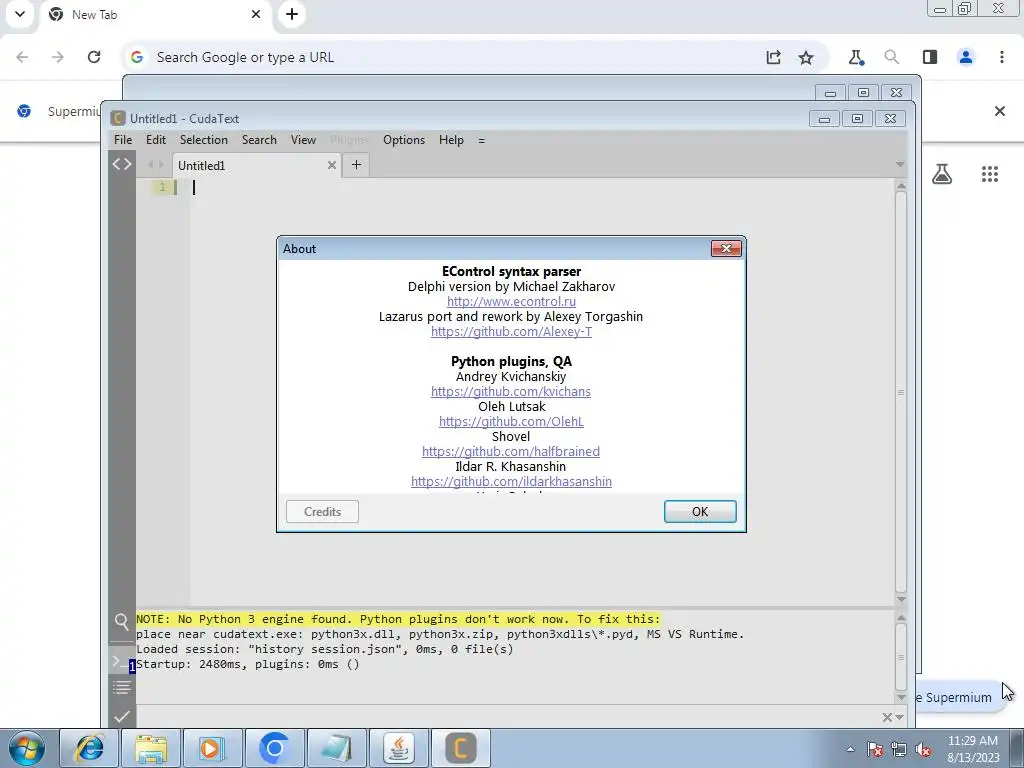The image size is (1024, 768).
Task: Open the github.com/ildarkhasanshin link
Action: [x=511, y=482]
